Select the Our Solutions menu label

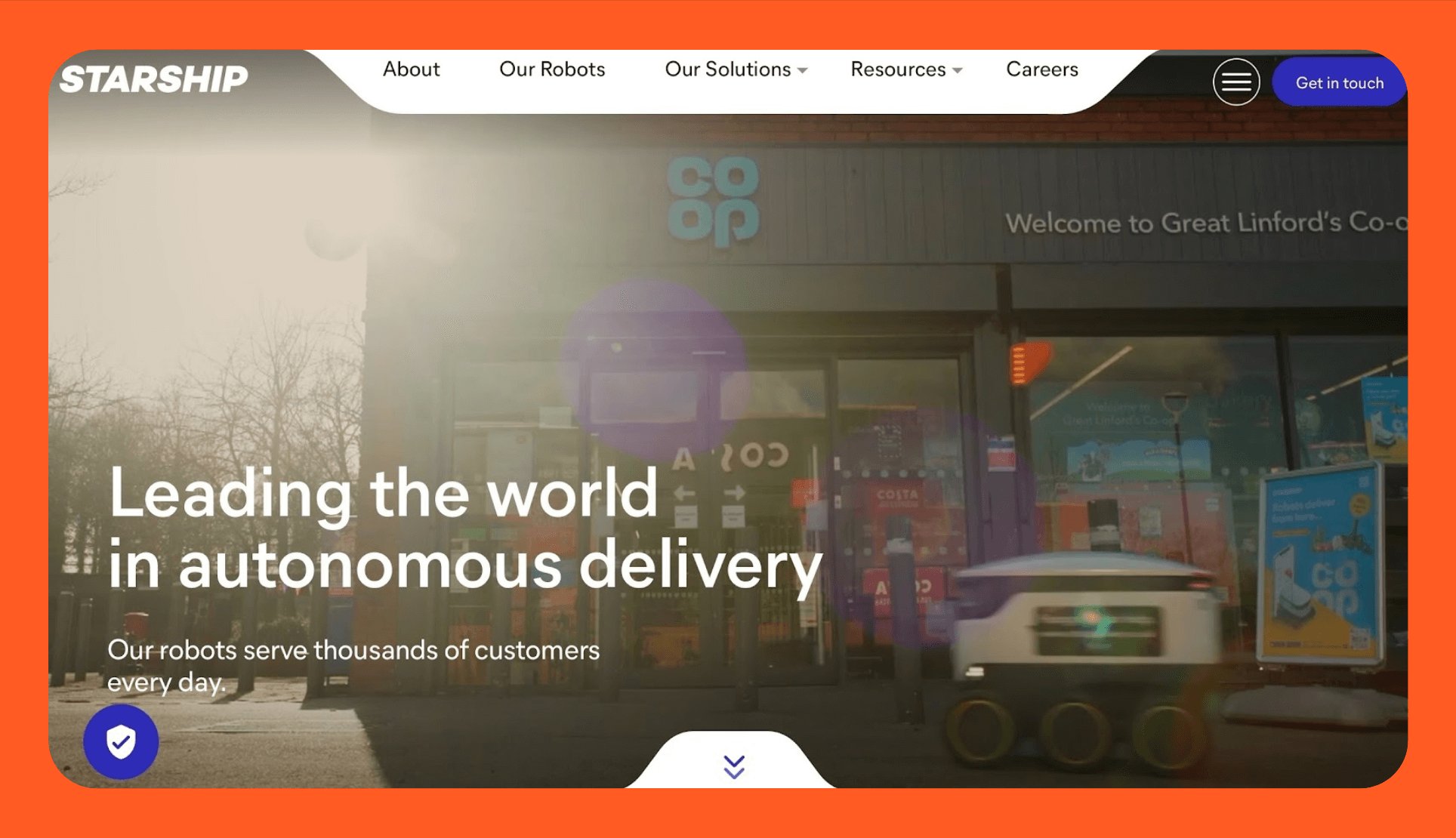[x=727, y=69]
